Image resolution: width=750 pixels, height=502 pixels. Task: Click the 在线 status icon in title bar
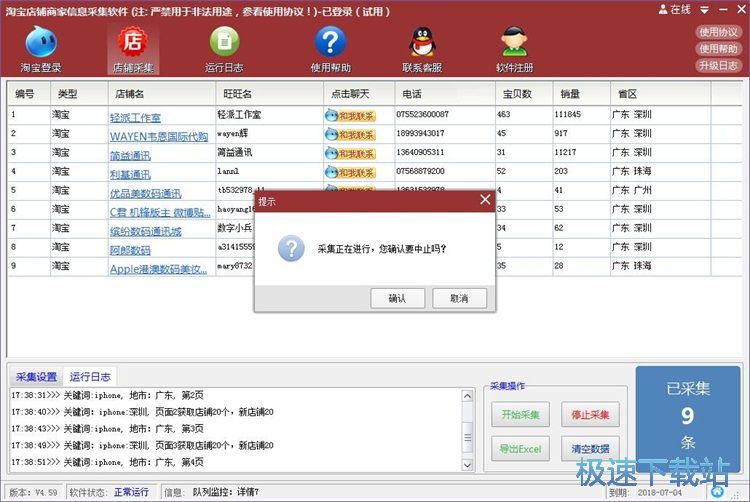click(x=674, y=10)
